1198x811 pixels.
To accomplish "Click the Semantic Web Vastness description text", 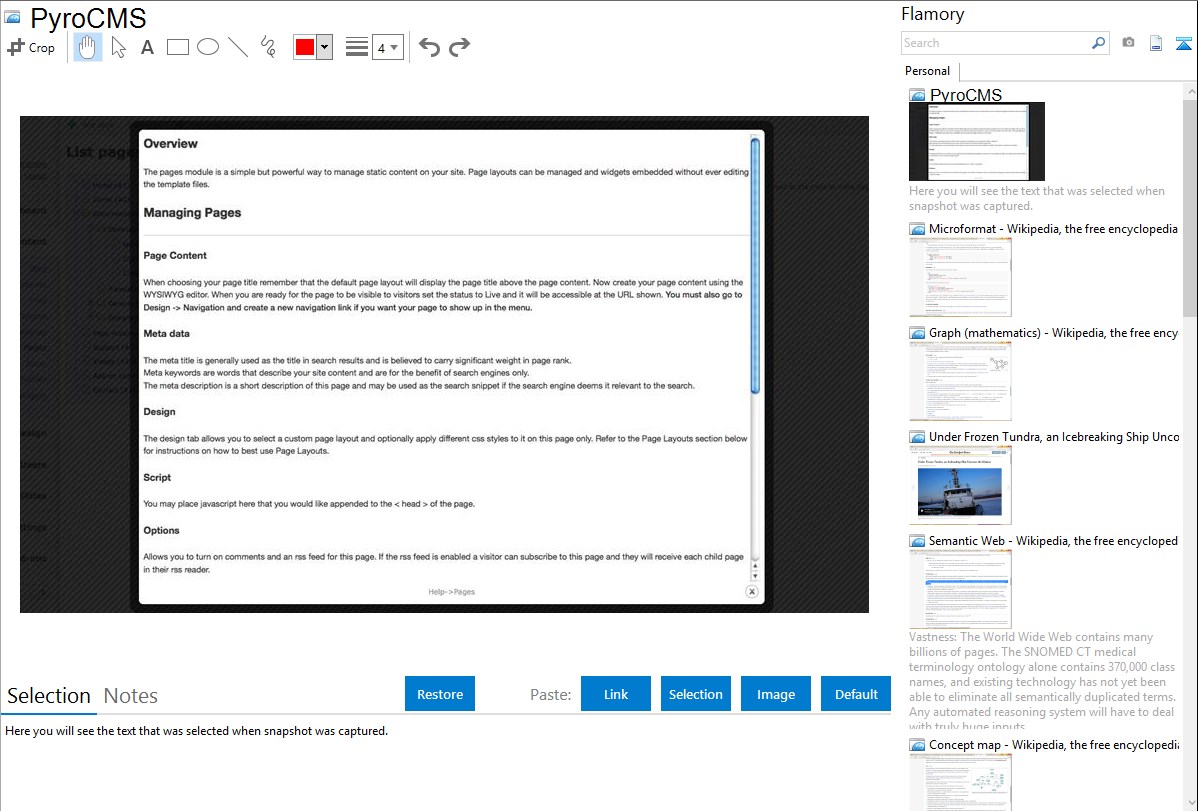I will pyautogui.click(x=1043, y=681).
